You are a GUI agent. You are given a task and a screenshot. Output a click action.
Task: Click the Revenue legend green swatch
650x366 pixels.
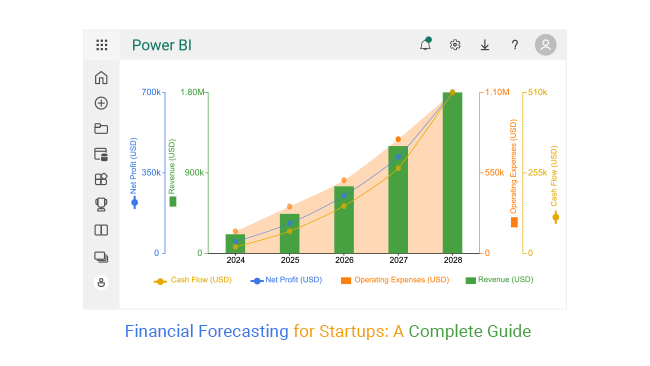point(471,281)
